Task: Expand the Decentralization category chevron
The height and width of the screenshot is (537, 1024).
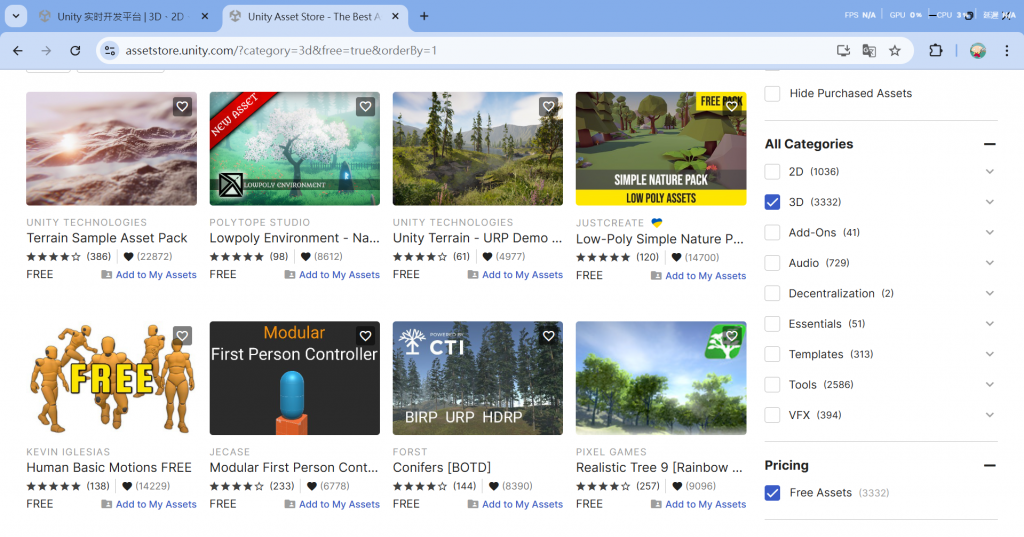Action: (989, 293)
